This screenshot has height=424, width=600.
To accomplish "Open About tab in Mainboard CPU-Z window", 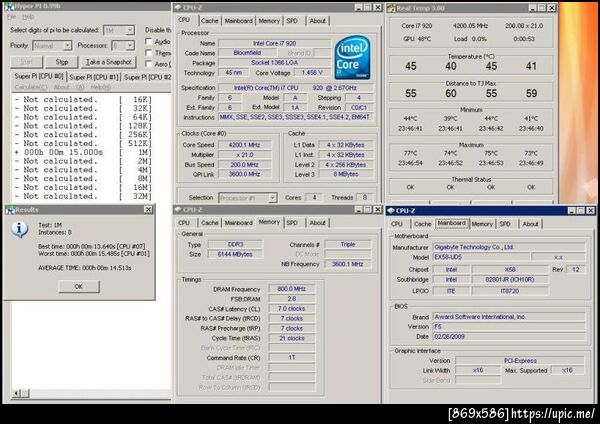I will [530, 224].
